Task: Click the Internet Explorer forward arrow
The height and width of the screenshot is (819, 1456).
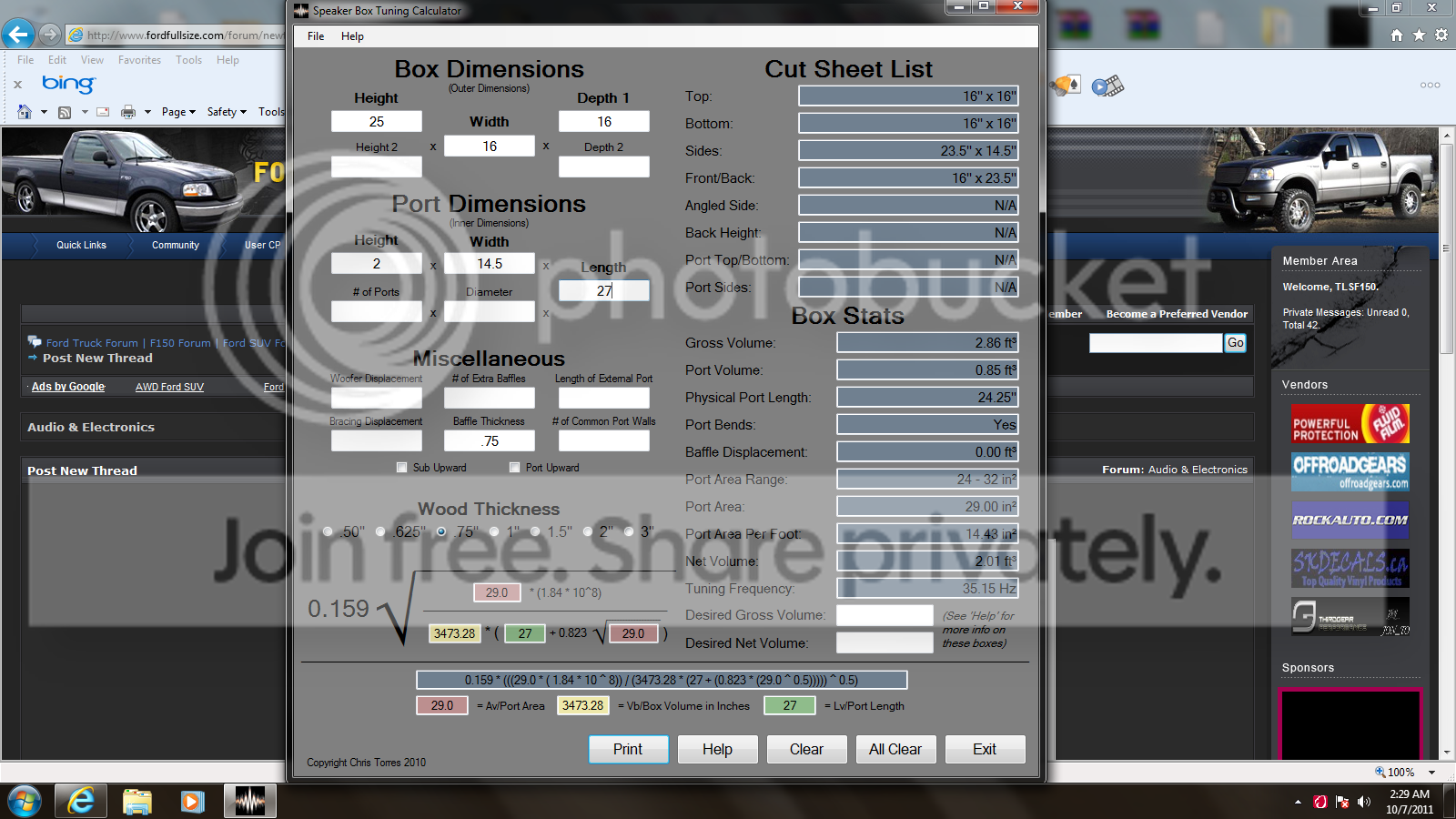Action: coord(50,35)
